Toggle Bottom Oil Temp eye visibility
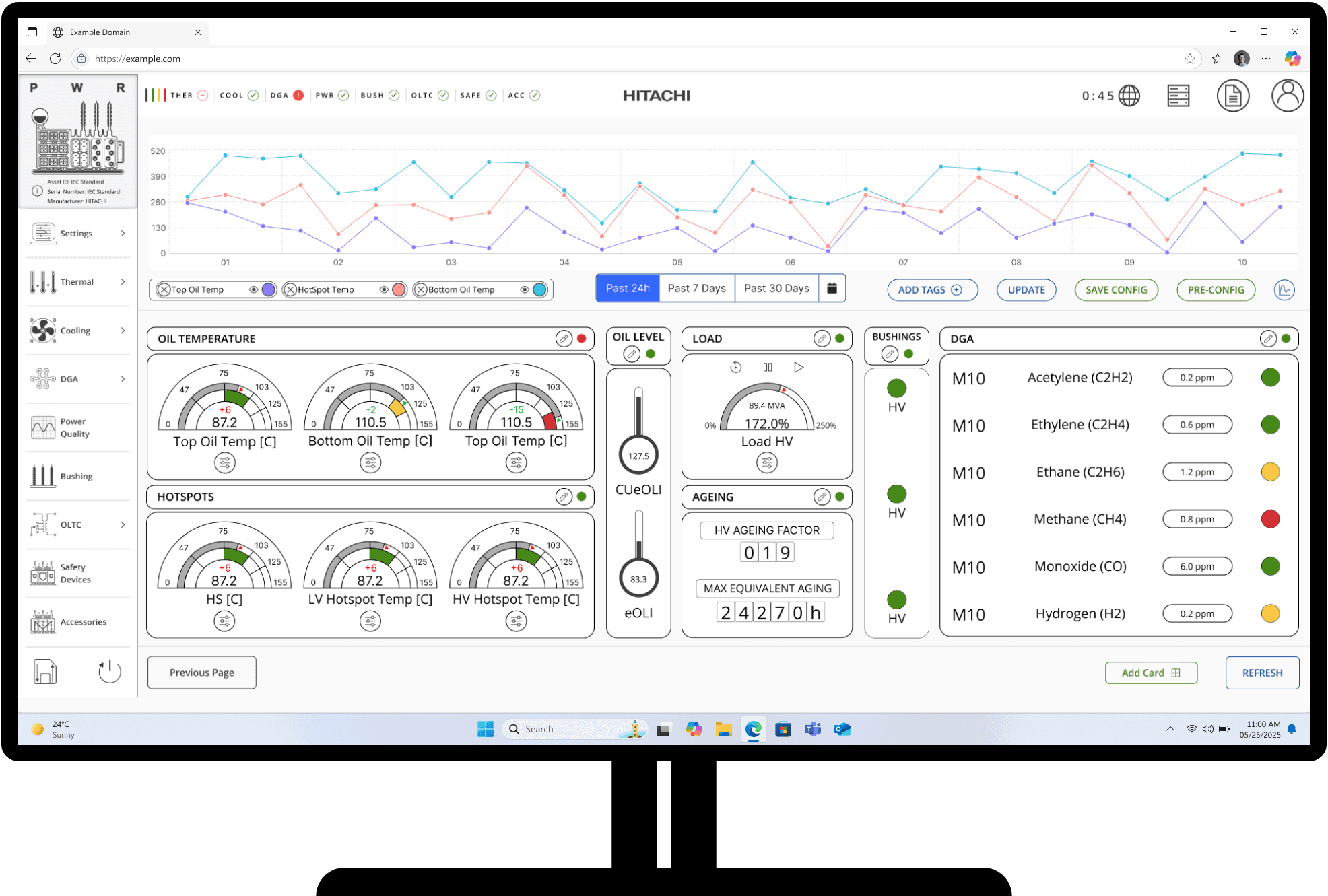 click(524, 289)
